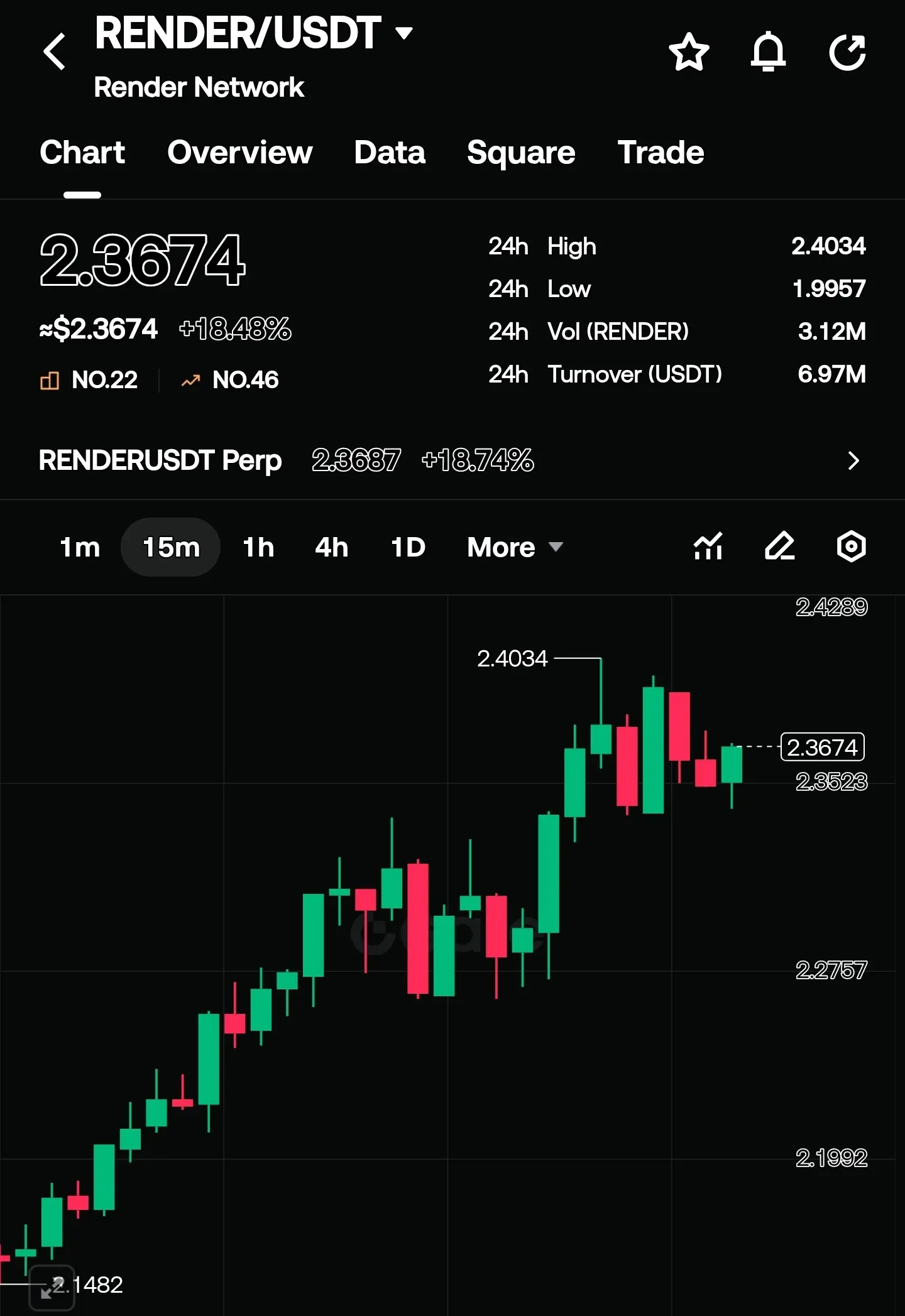
Task: Select the drawing pencil tool
Action: click(x=780, y=546)
